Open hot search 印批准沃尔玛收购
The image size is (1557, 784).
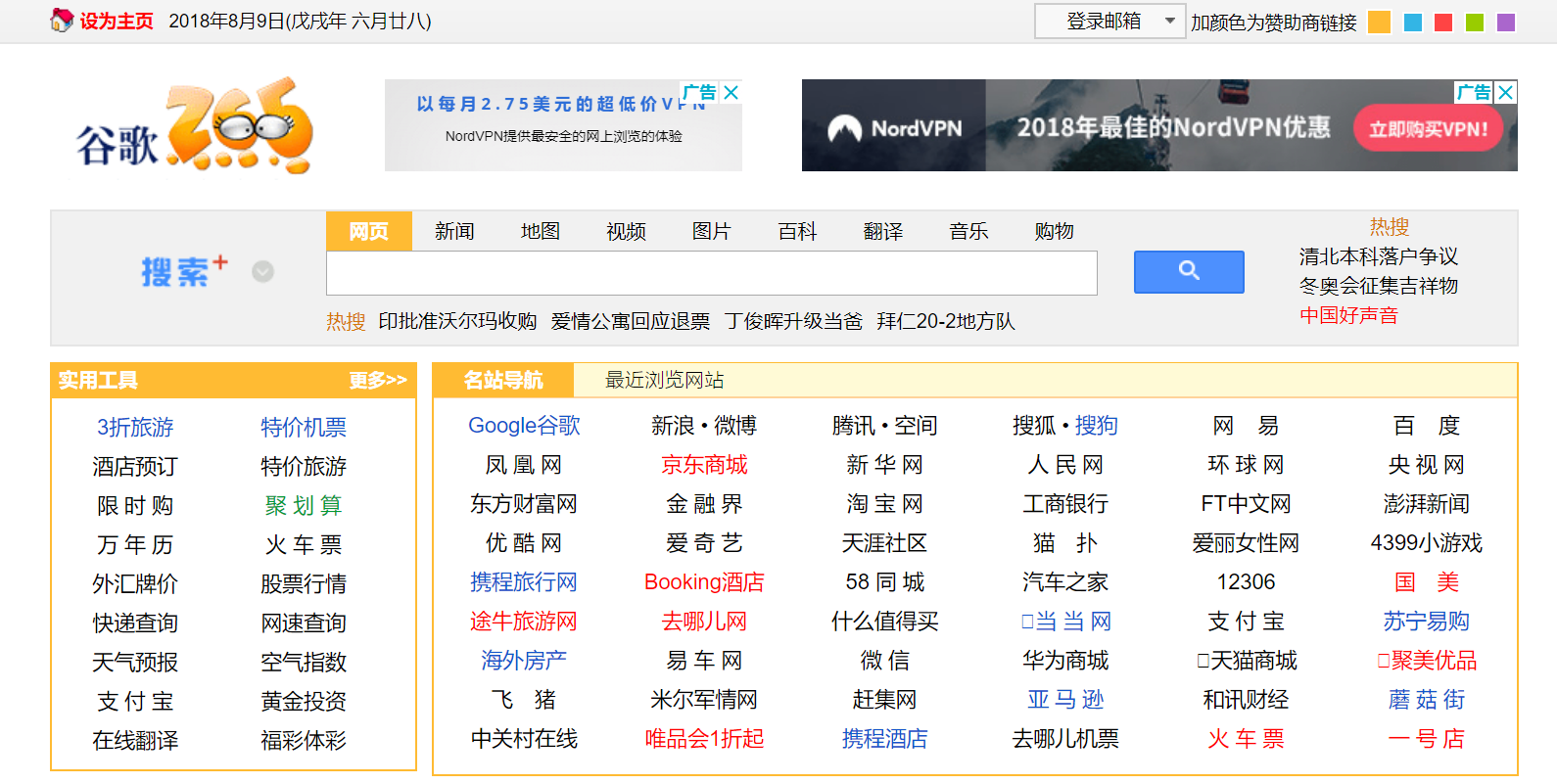pos(457,321)
